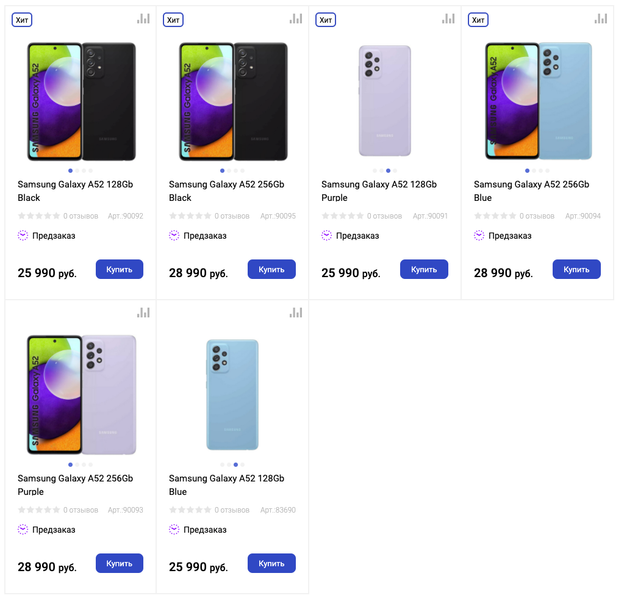Click preorder clock icon for 128Gb Black
The height and width of the screenshot is (600, 624).
23,236
